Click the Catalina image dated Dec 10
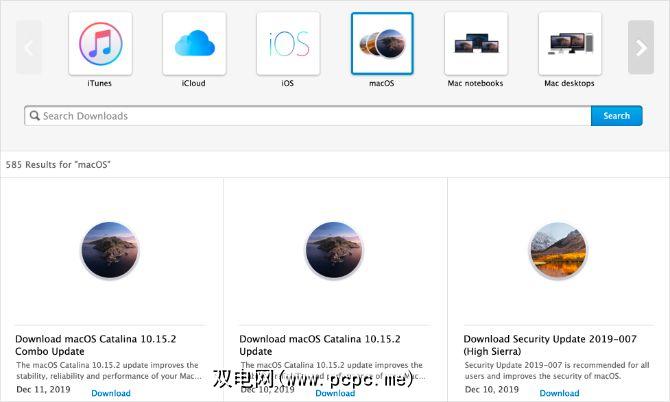Viewport: 670px width, 402px height. click(x=334, y=250)
